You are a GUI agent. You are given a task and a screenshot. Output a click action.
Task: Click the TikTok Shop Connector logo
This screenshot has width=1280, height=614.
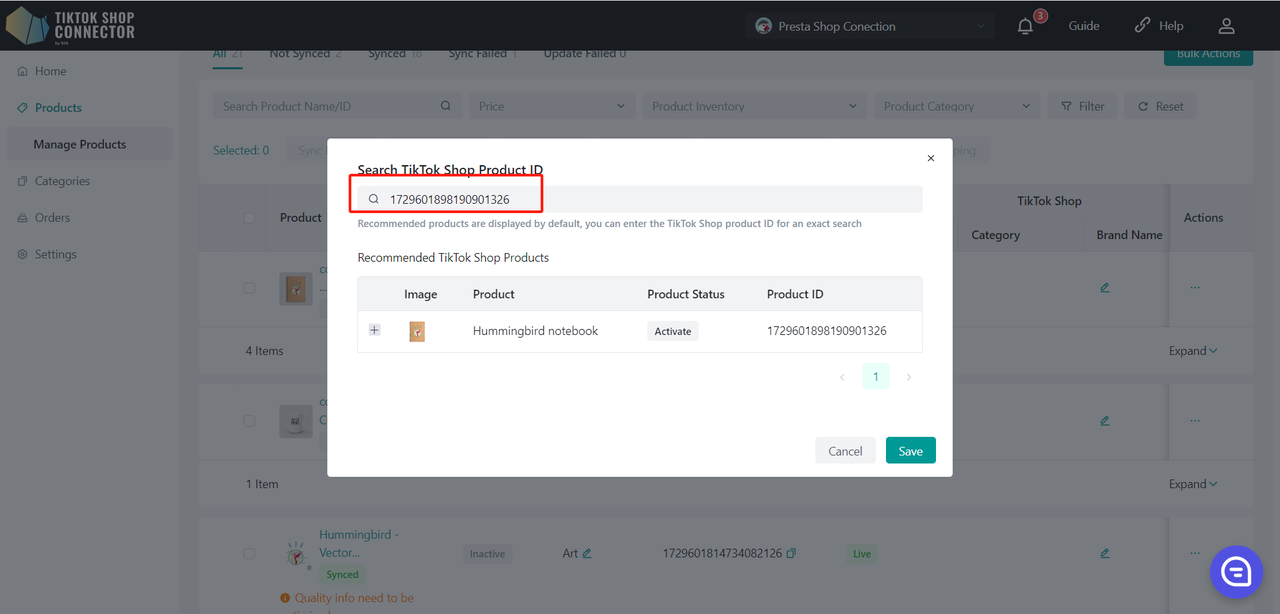pos(70,26)
